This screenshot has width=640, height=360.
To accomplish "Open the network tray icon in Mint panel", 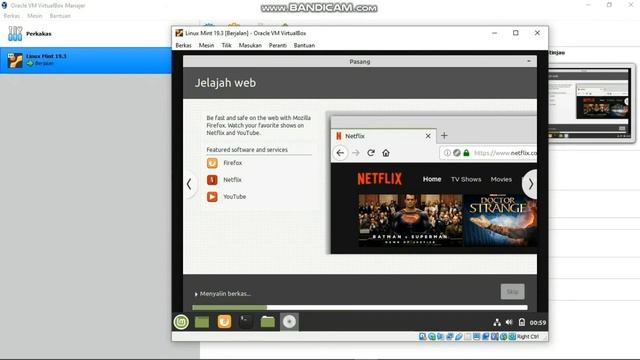I will 497,322.
